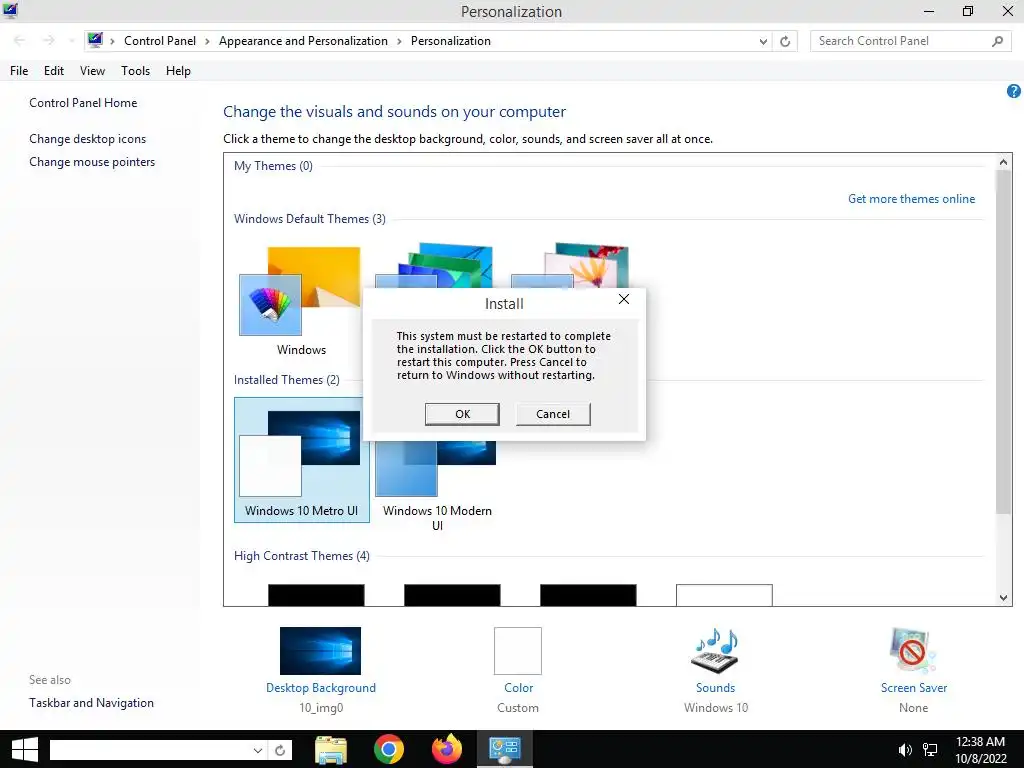Image resolution: width=1024 pixels, height=768 pixels.
Task: Select the Windows 10 Metro UI theme
Action: click(302, 460)
